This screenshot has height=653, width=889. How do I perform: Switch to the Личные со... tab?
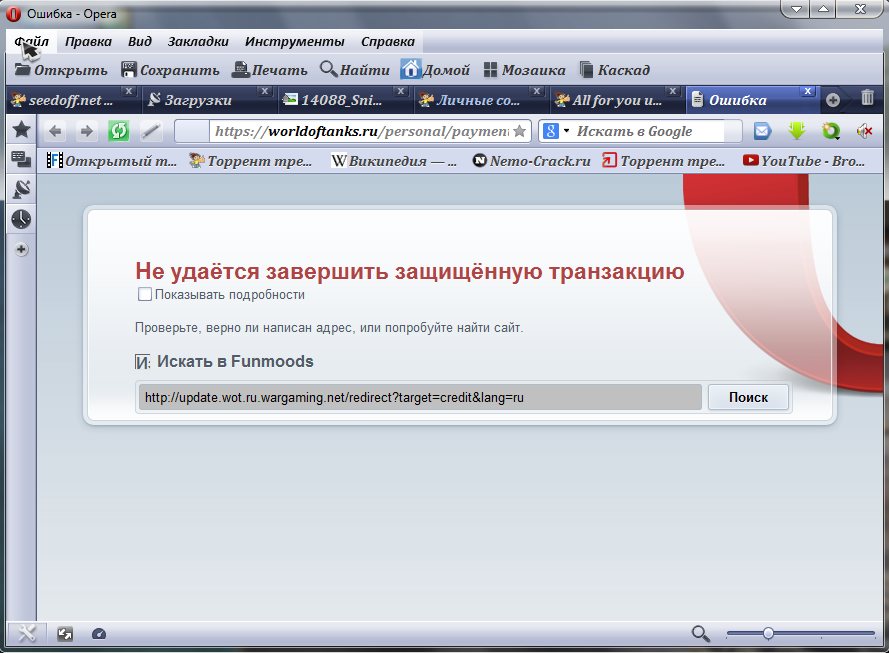[477, 100]
